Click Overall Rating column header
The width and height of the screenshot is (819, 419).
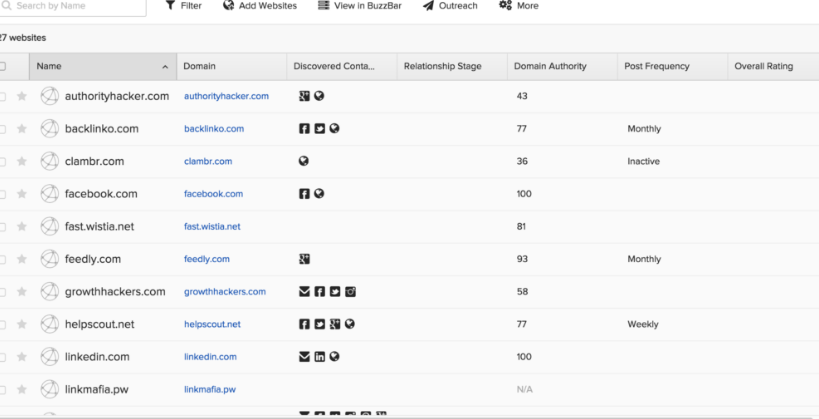click(773, 66)
